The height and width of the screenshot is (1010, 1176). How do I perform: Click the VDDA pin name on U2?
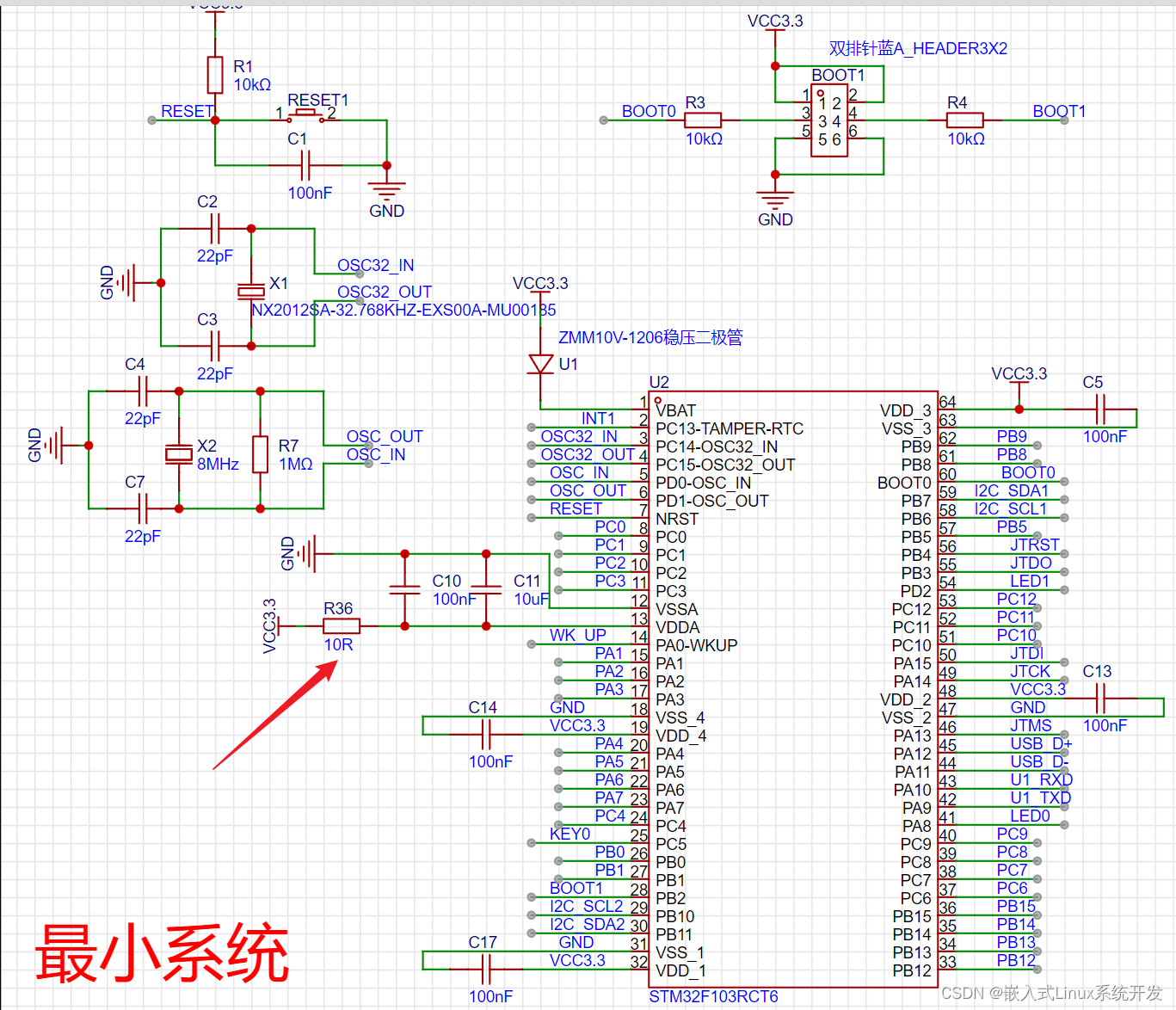pos(678,627)
